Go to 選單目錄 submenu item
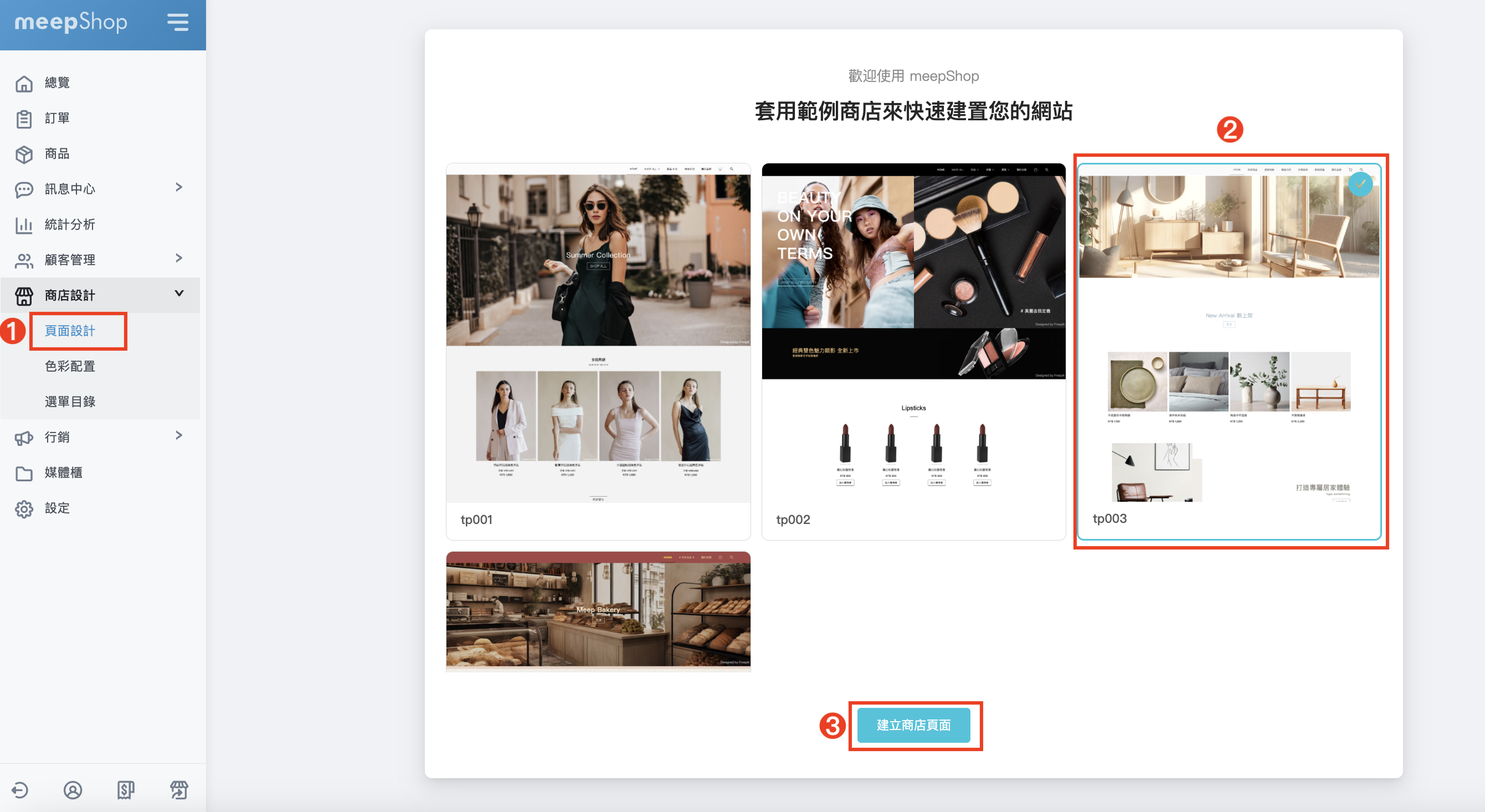The width and height of the screenshot is (1485, 812). point(70,402)
